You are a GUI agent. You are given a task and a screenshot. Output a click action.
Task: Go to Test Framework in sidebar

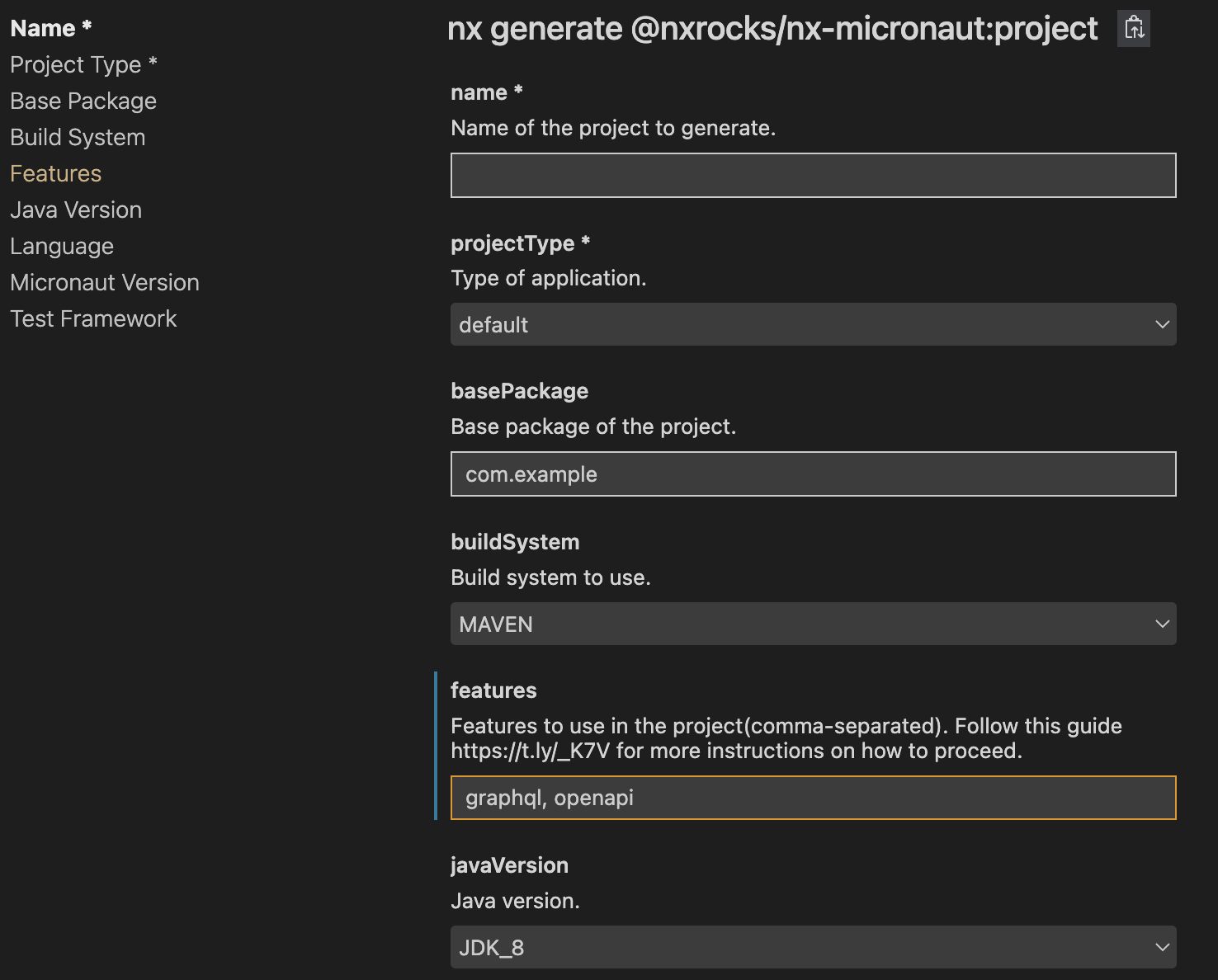(x=93, y=319)
